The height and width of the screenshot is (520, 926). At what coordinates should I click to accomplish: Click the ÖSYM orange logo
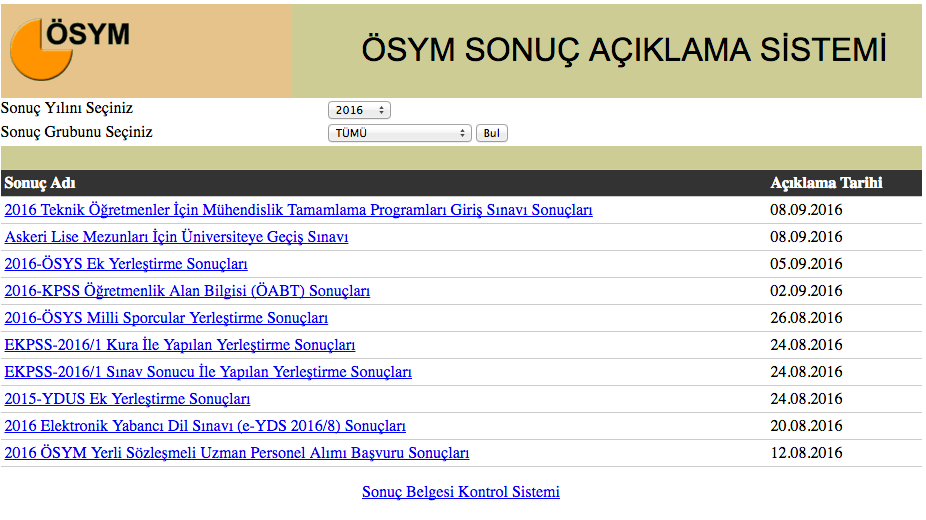(70, 50)
